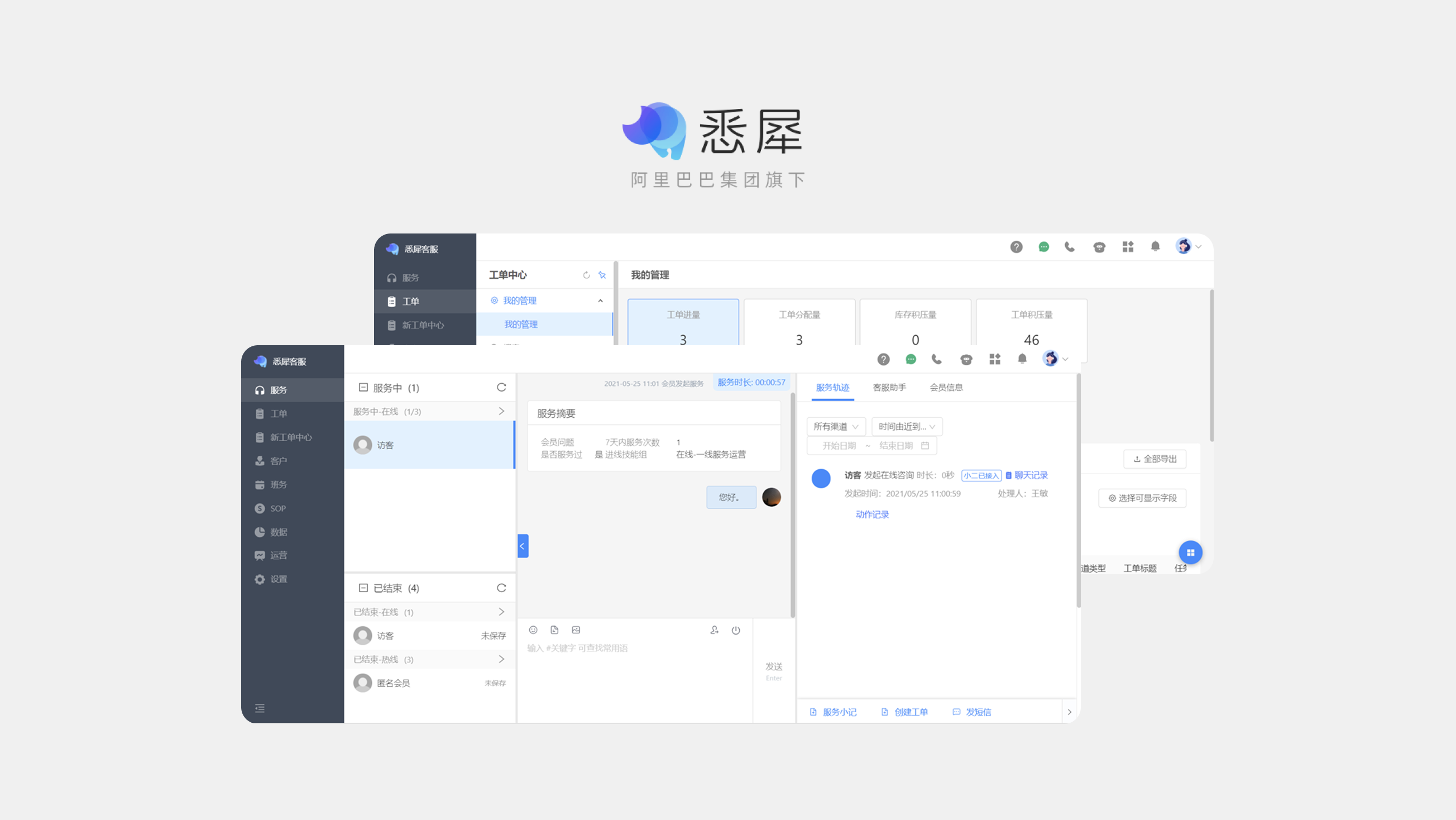Collapse 我的管理 group in 工单中心
Screen dimensions: 1456x820
(600, 301)
